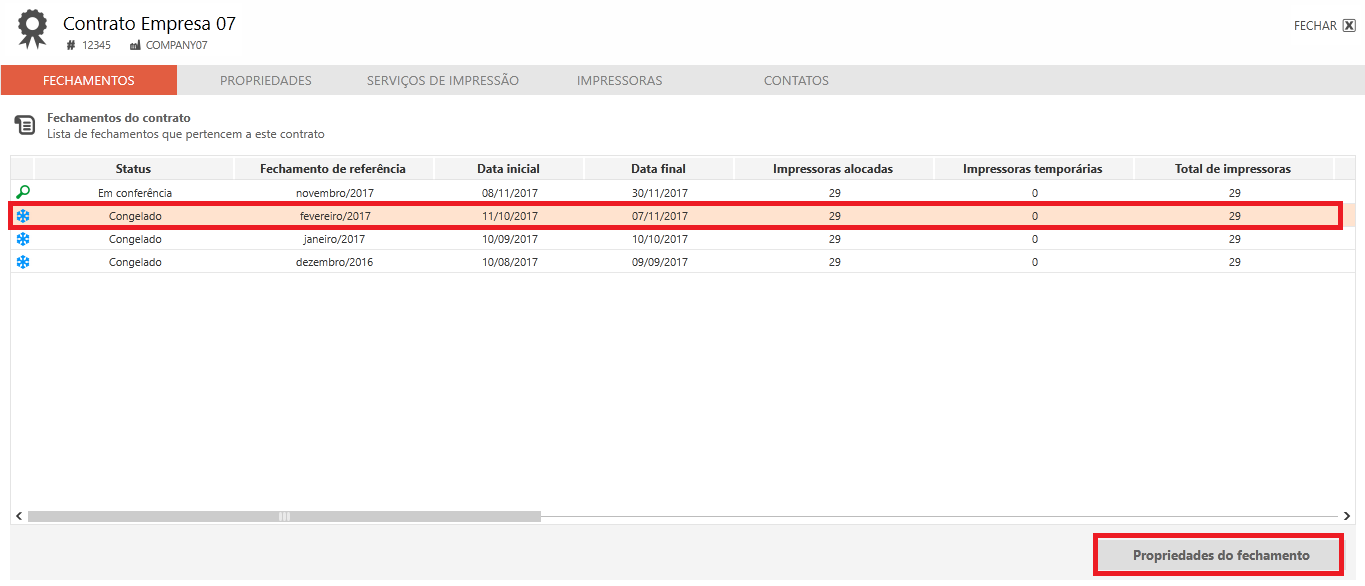The image size is (1365, 586).
Task: Sort by Data inicial column header
Action: click(508, 169)
